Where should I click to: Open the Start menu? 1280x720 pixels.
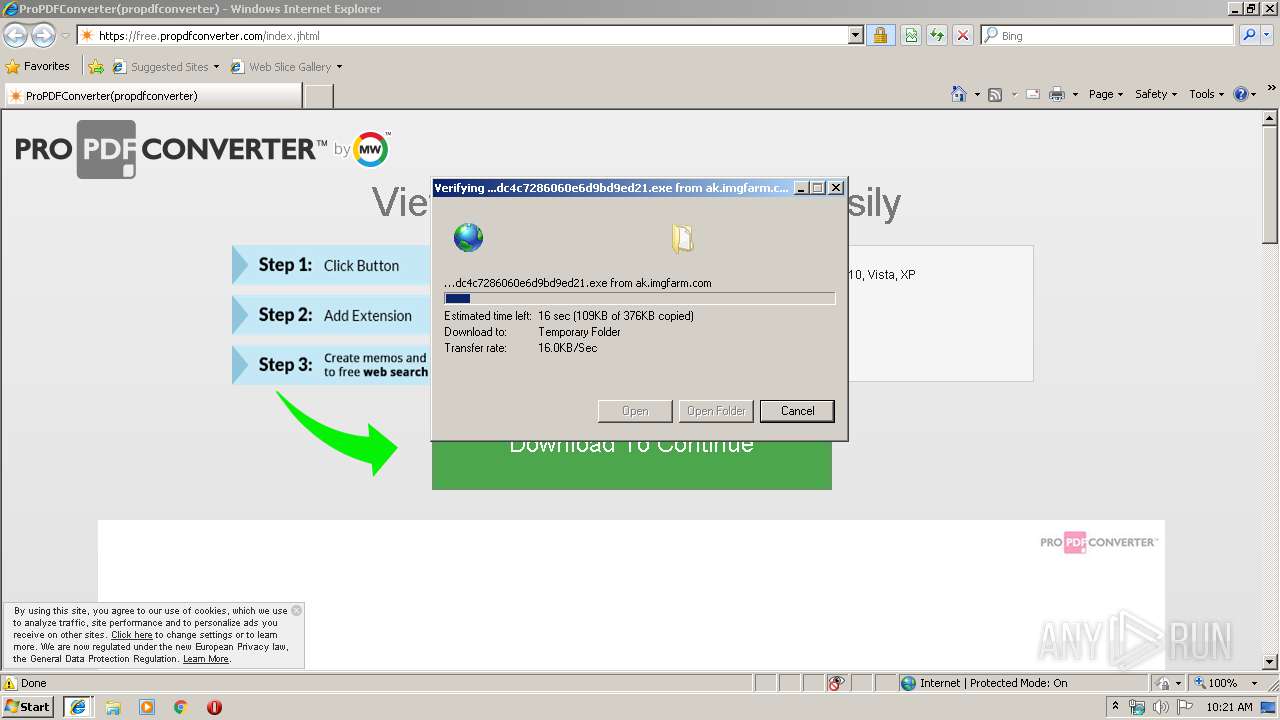(28, 707)
